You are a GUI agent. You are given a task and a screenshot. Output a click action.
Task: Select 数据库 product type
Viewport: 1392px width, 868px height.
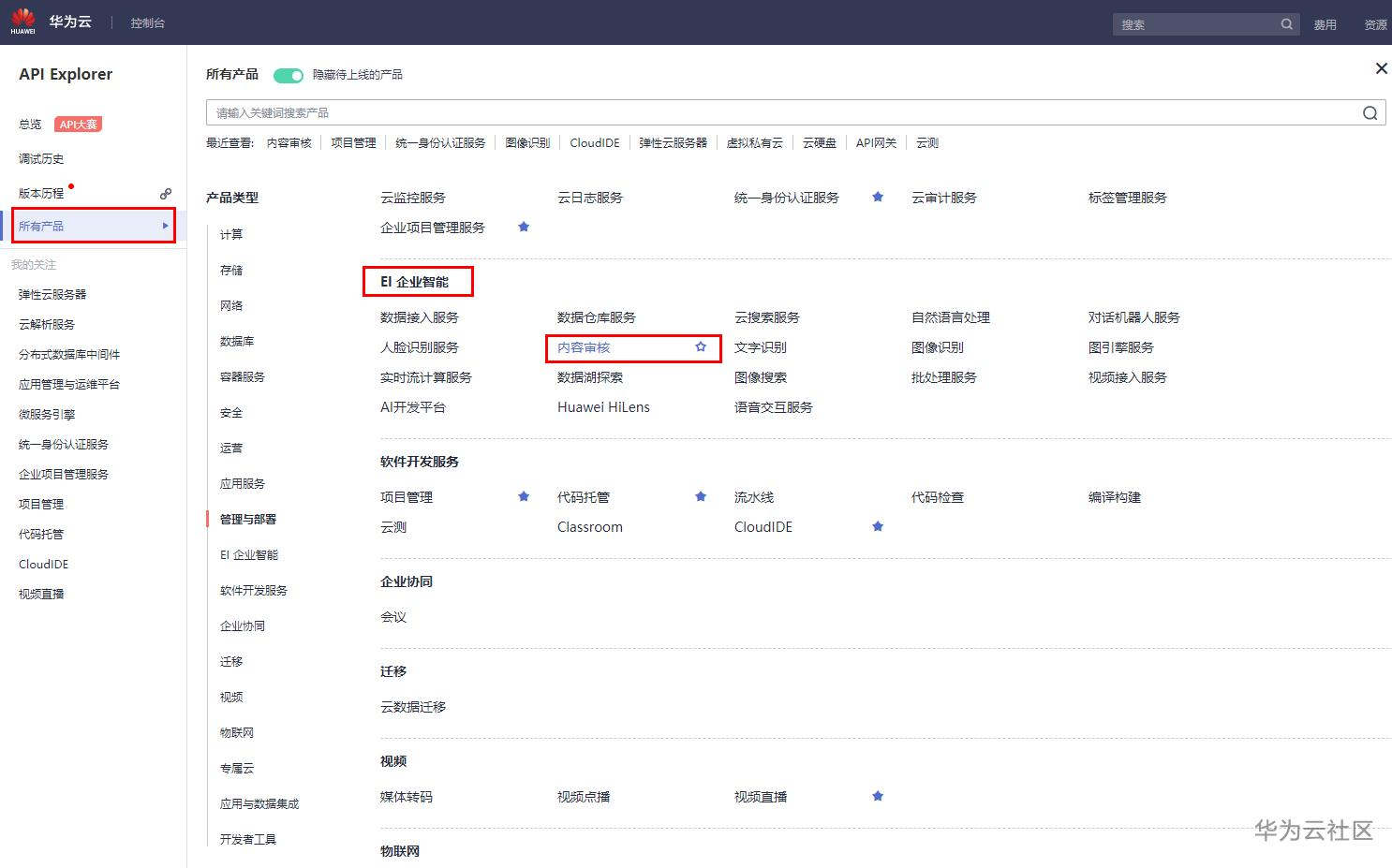(x=237, y=341)
